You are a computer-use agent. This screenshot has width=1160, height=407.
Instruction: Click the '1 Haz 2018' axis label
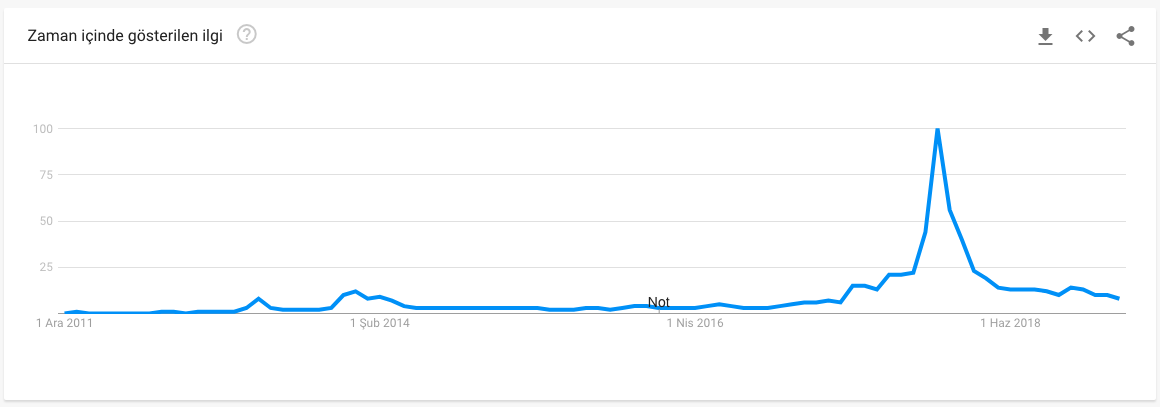point(1011,323)
